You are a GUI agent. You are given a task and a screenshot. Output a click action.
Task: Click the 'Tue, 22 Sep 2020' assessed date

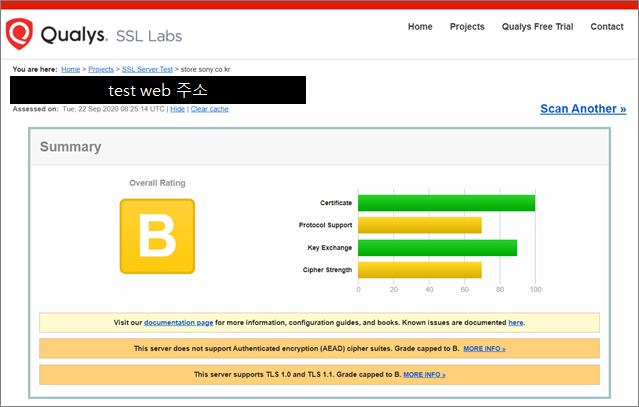click(x=90, y=109)
